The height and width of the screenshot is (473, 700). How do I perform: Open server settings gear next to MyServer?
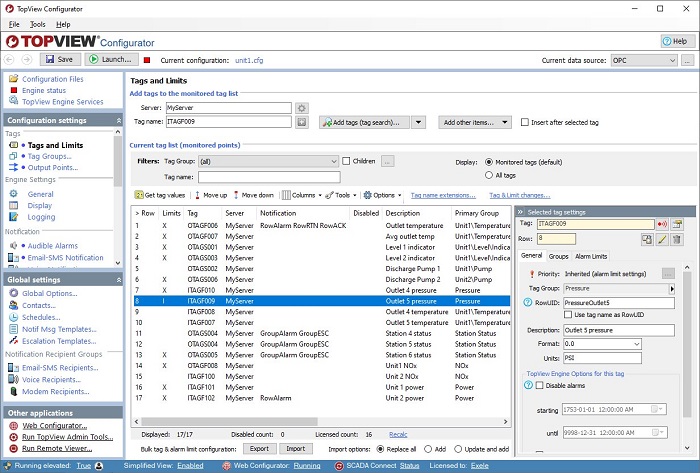(302, 108)
